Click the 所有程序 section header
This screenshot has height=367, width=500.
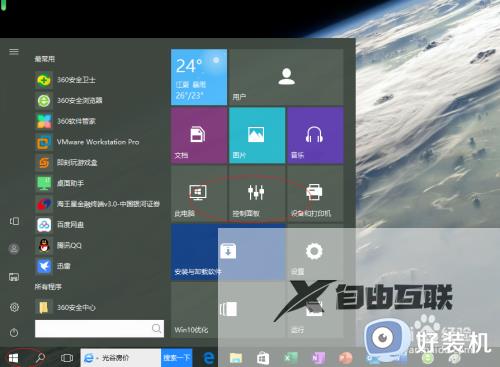[x=48, y=287]
